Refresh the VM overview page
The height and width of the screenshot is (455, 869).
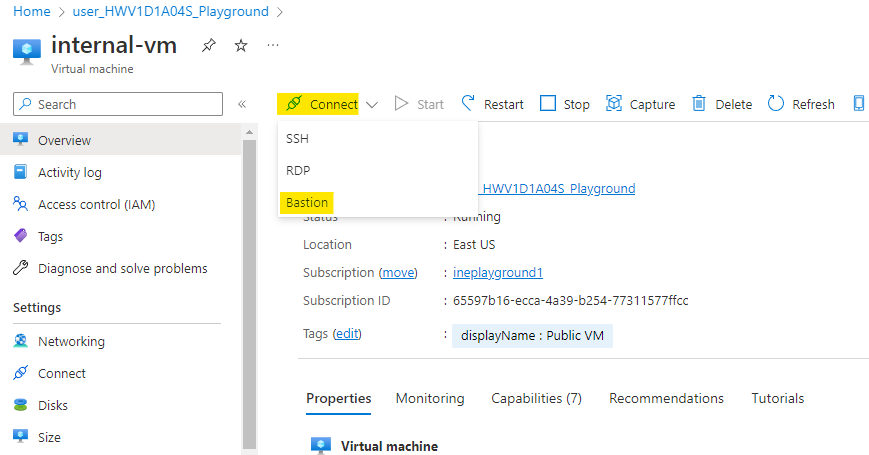(x=801, y=104)
